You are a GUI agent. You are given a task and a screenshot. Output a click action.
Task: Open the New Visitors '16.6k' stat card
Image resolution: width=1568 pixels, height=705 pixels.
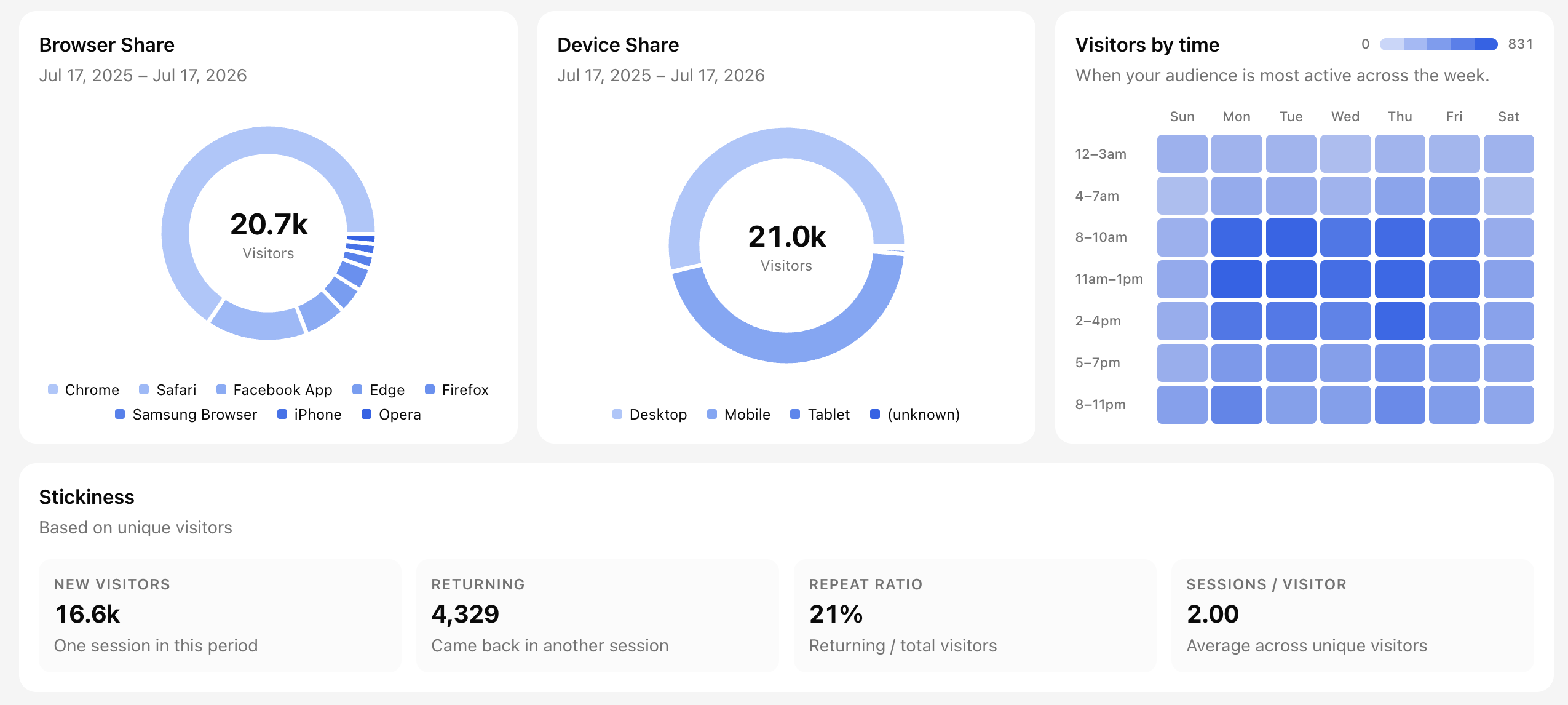[220, 616]
